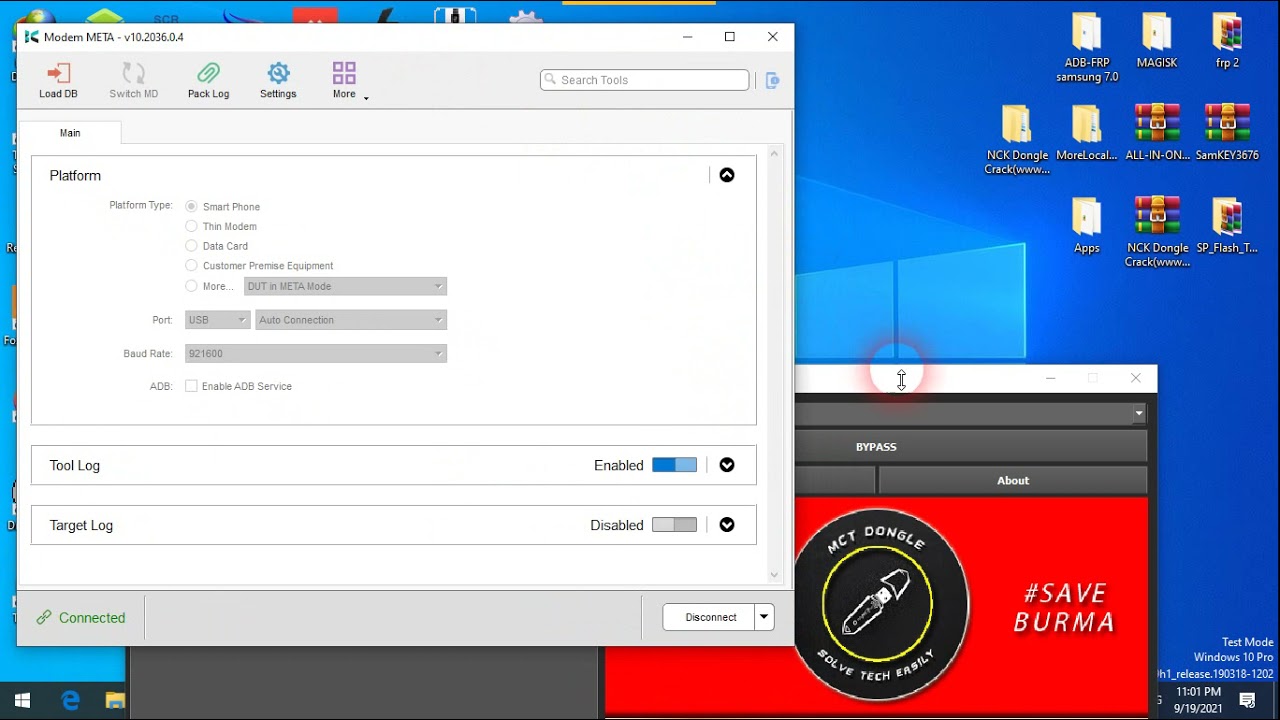Open the Auto Connection dropdown
This screenshot has height=720, width=1280.
click(x=351, y=320)
